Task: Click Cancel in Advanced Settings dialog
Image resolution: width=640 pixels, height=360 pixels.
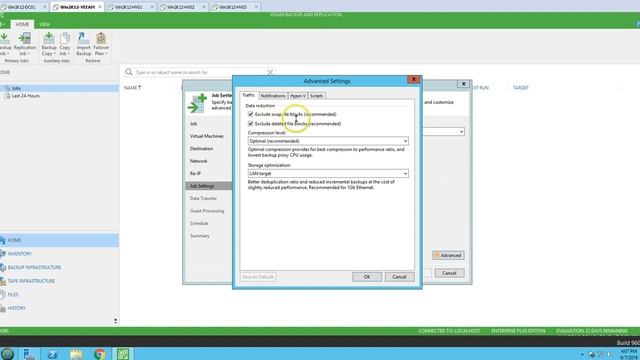Action: pos(400,277)
